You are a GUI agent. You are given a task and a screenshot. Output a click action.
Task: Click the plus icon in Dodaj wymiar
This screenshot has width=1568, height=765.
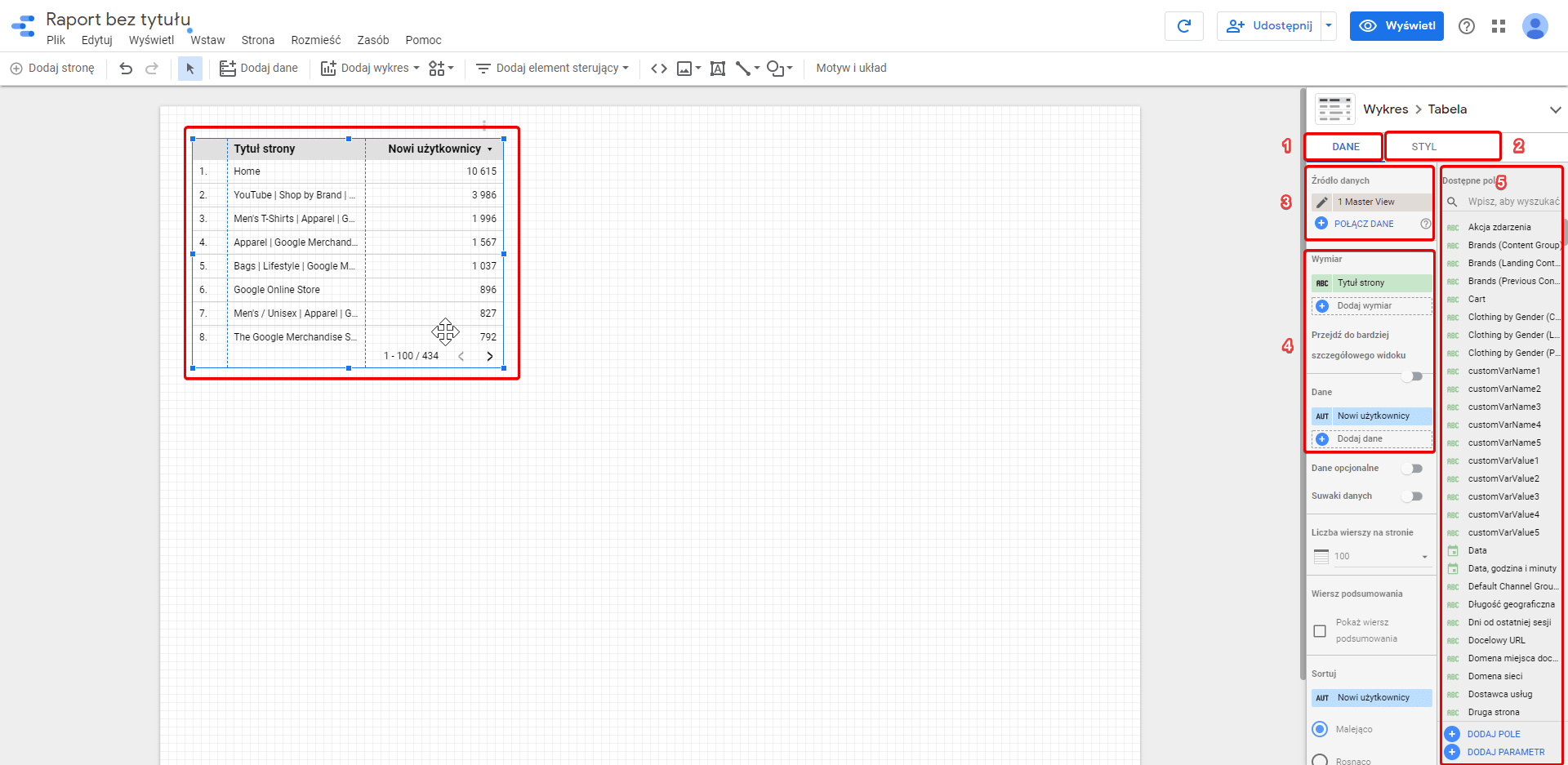click(x=1322, y=306)
